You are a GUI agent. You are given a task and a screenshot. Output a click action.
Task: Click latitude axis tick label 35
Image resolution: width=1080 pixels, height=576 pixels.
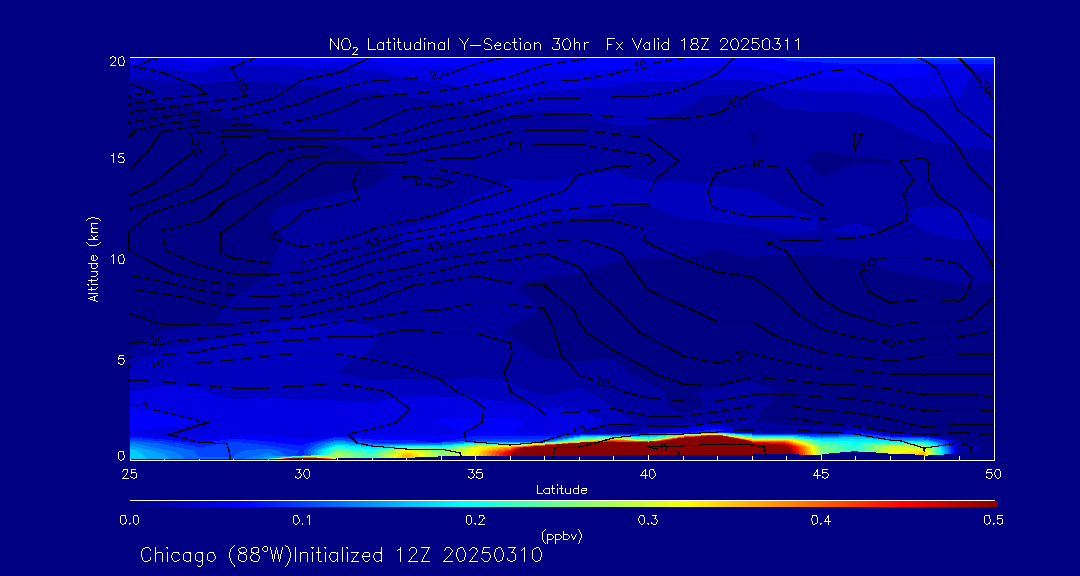tap(475, 474)
